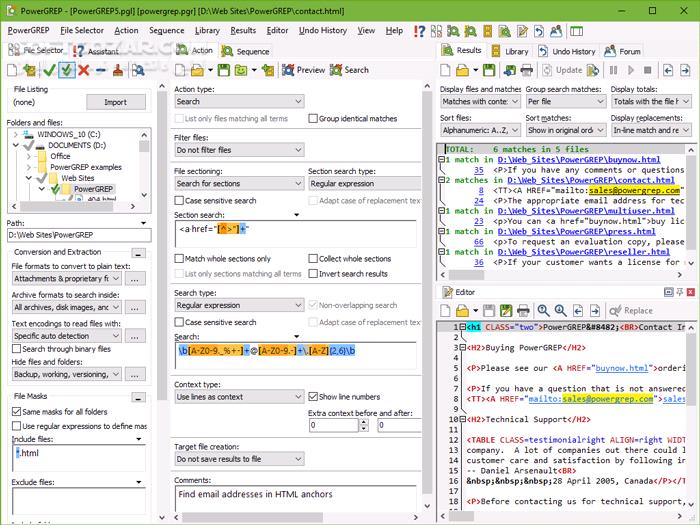The image size is (700, 525).
Task: Pin the Editor panel with the pushpin icon
Action: click(x=679, y=292)
